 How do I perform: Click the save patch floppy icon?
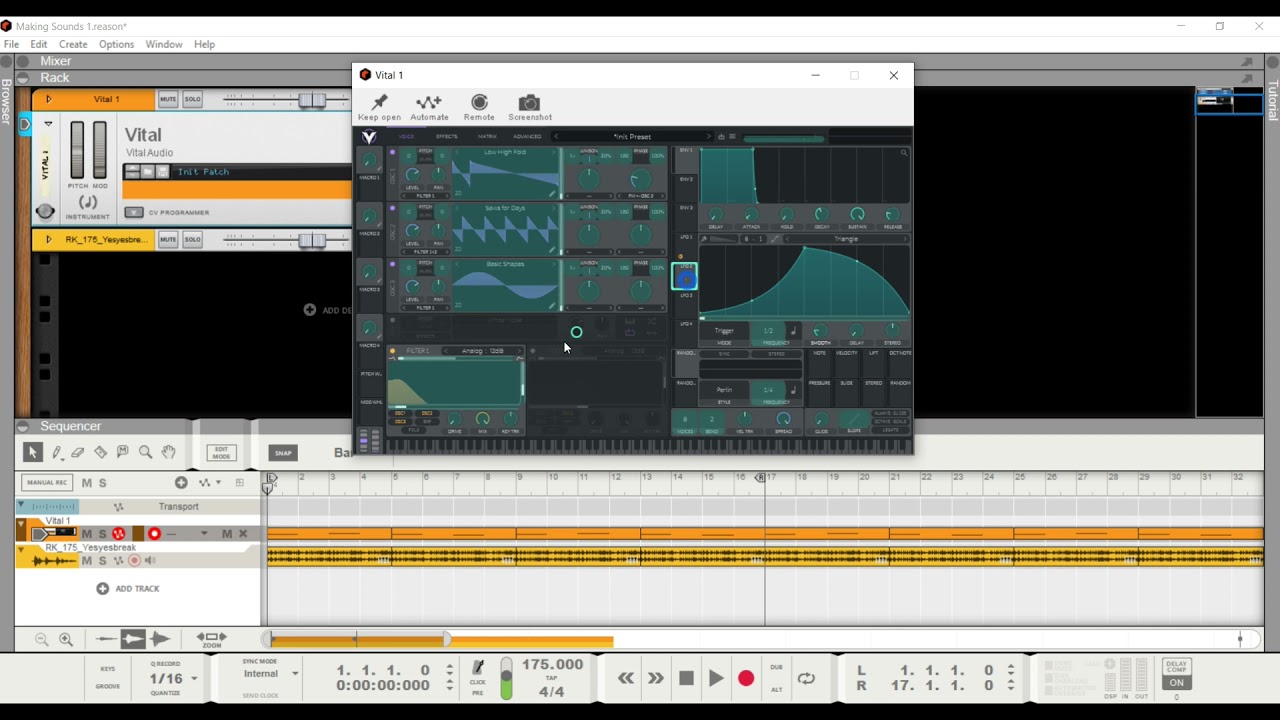point(163,172)
